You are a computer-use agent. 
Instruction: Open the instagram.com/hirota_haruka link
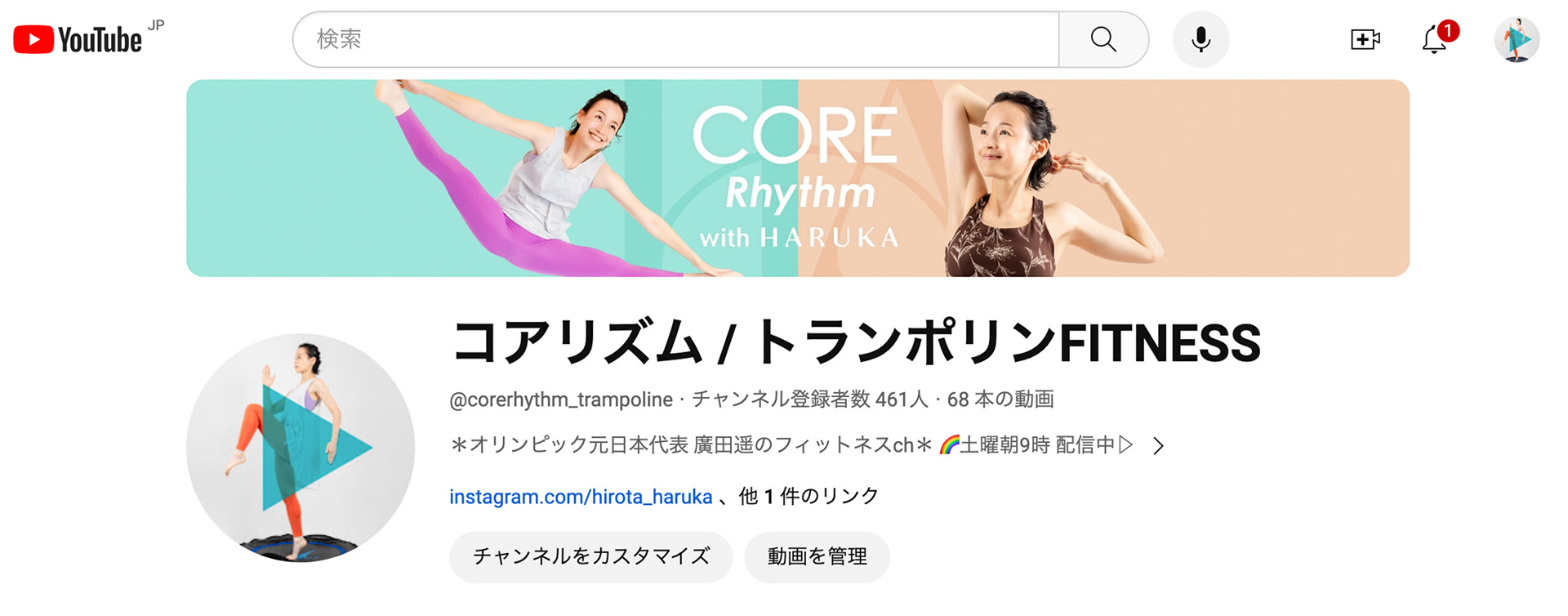click(581, 497)
